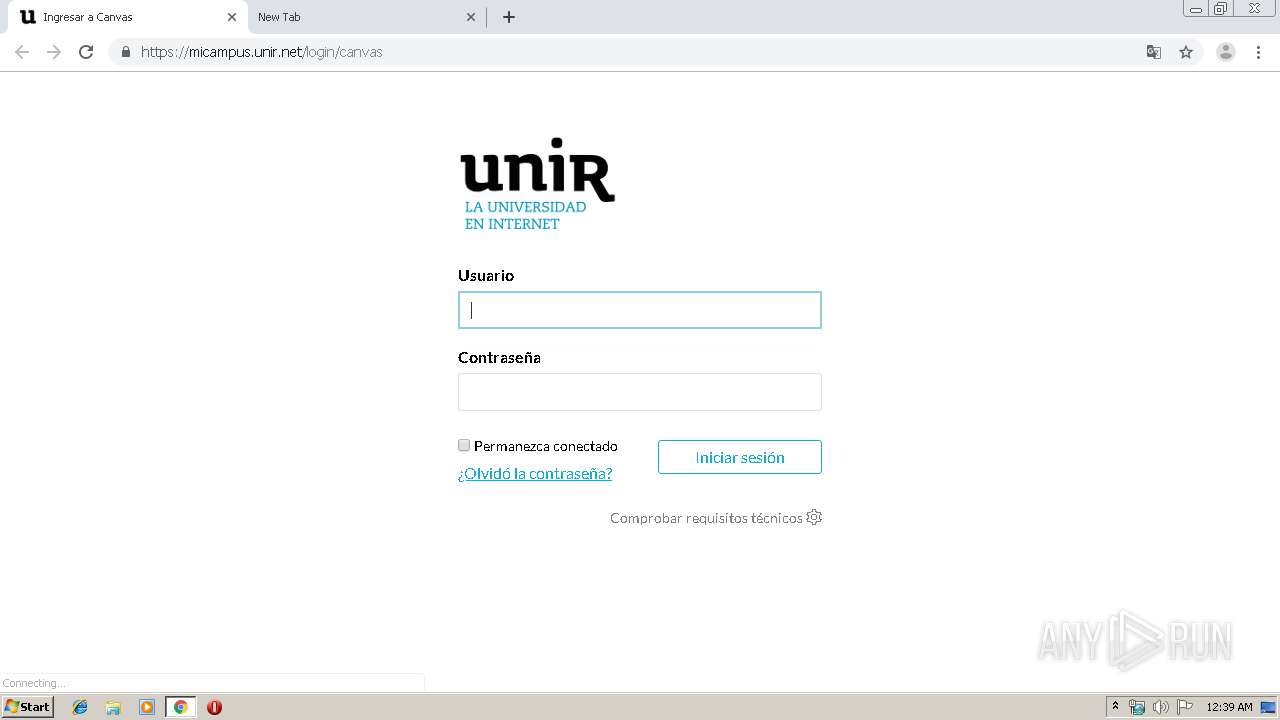Open a new tab with plus button
Screen dimensions: 1280x720
pyautogui.click(x=508, y=17)
